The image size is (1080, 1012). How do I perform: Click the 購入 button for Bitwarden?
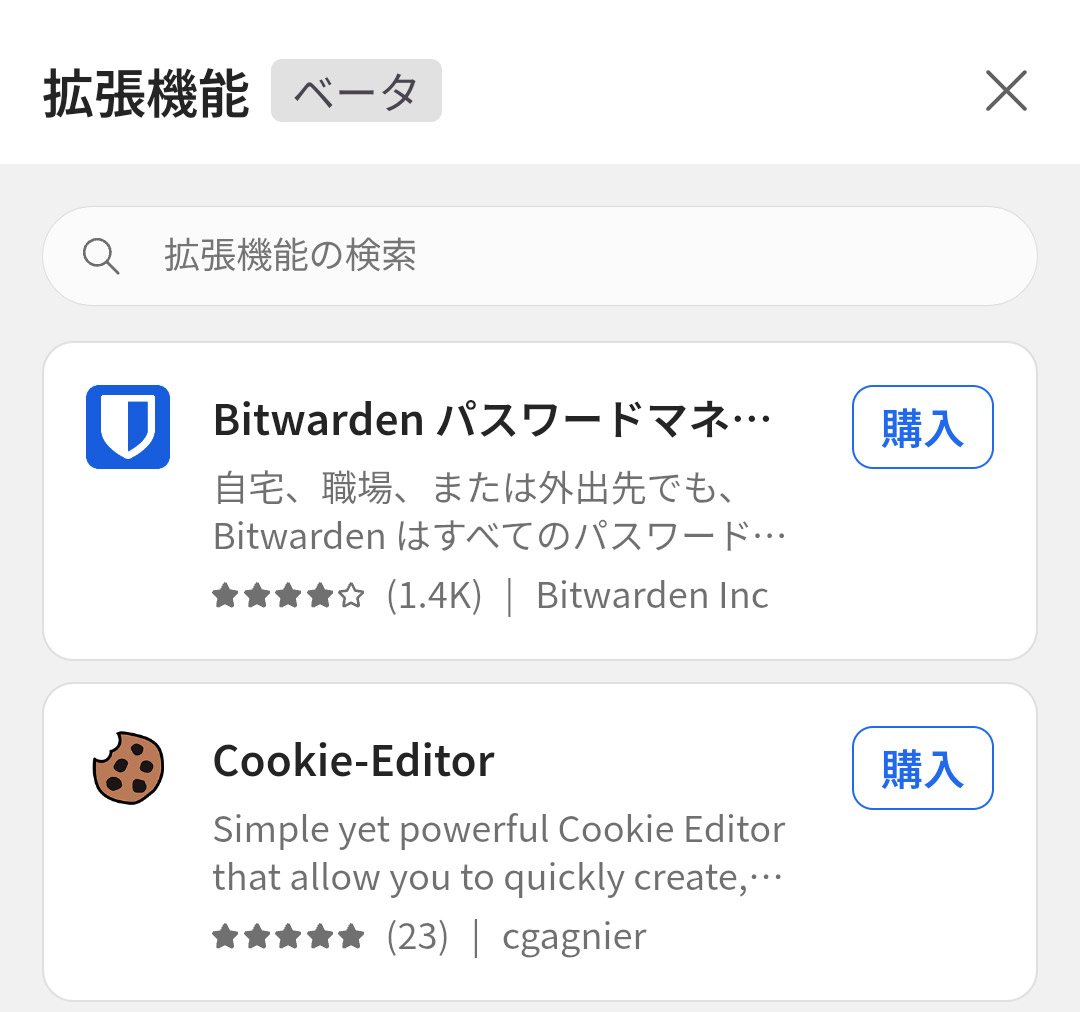click(x=922, y=426)
